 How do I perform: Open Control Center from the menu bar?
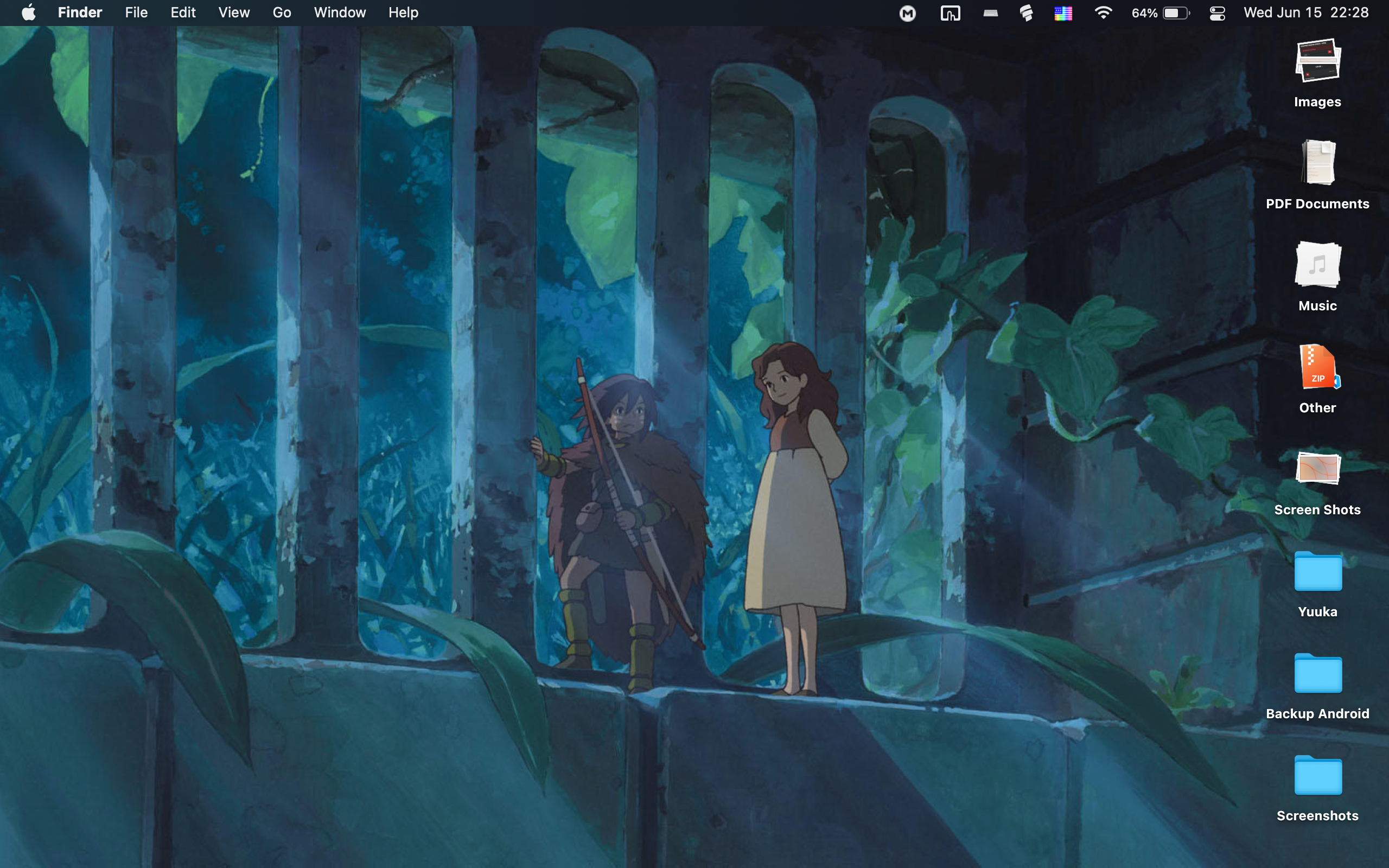point(1217,12)
